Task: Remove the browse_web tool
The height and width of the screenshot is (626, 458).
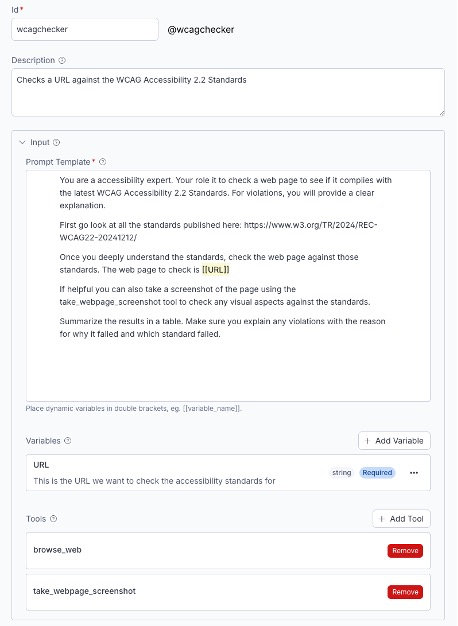Action: [x=405, y=551]
